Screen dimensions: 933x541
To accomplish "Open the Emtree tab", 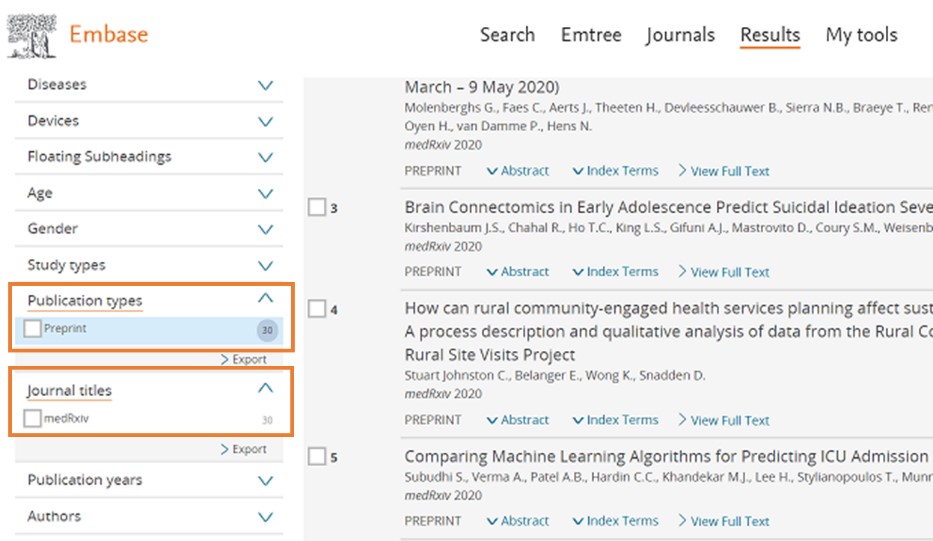I will pos(590,35).
